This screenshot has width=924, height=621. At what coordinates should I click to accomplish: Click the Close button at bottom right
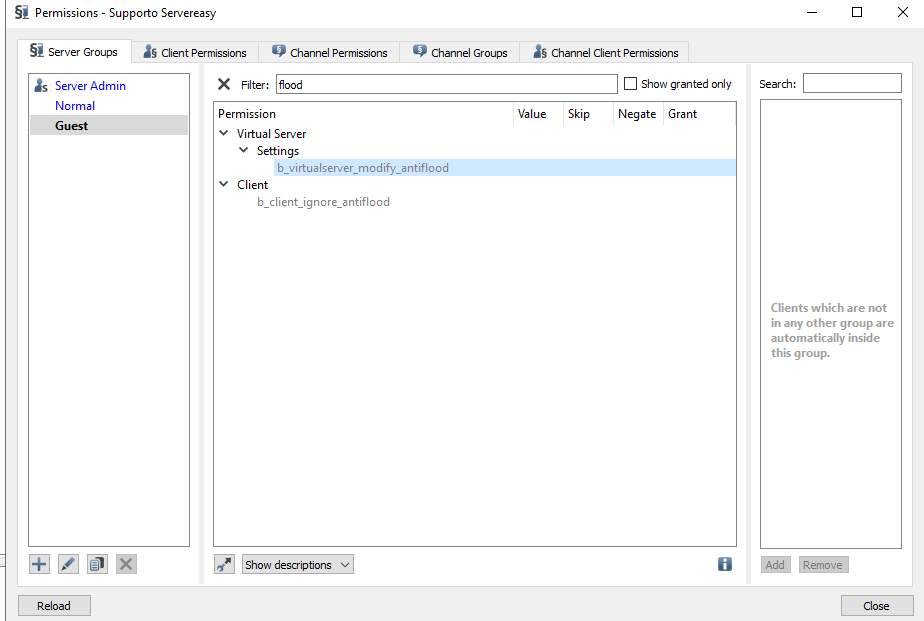[x=877, y=605]
